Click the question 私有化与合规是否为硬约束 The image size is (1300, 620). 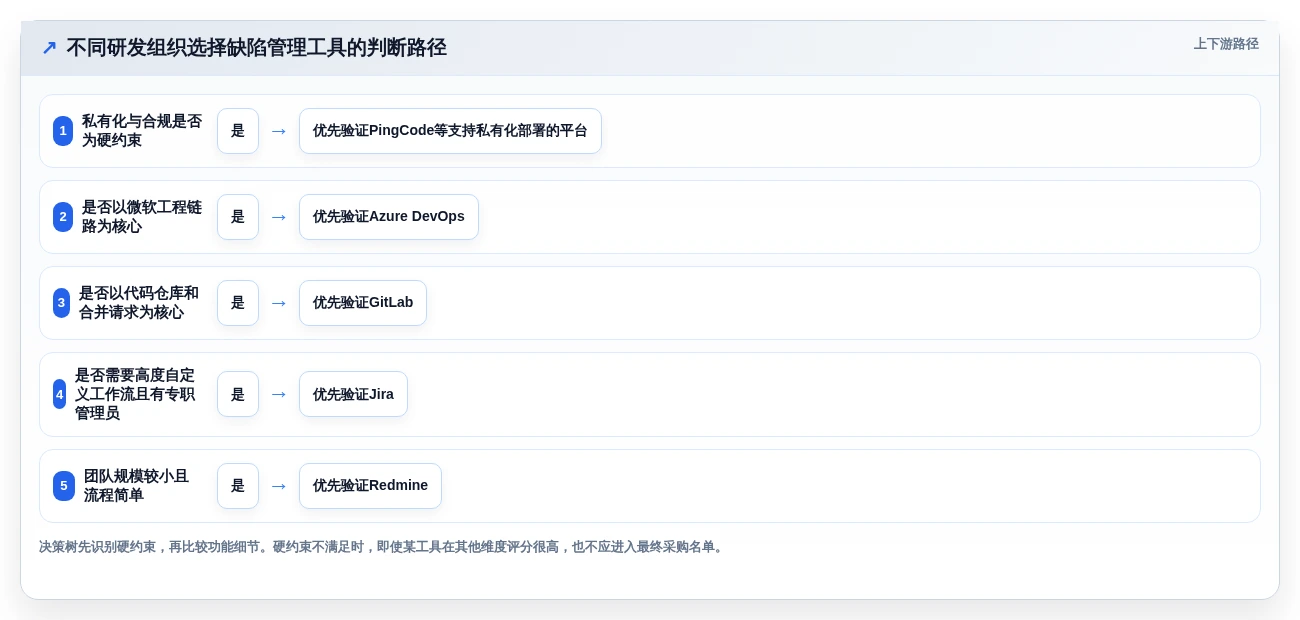(142, 131)
